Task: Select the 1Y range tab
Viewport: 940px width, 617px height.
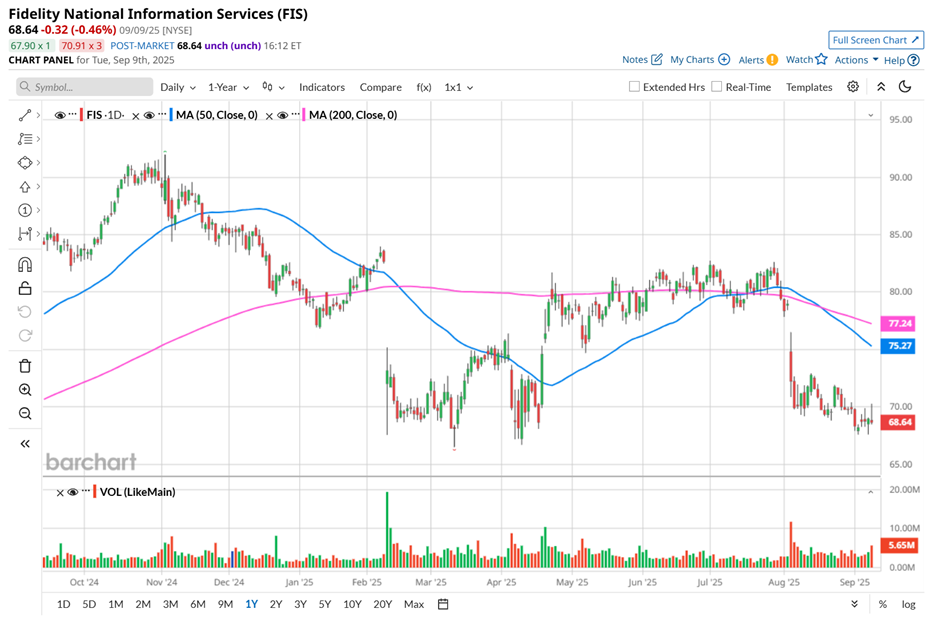Action: click(251, 604)
